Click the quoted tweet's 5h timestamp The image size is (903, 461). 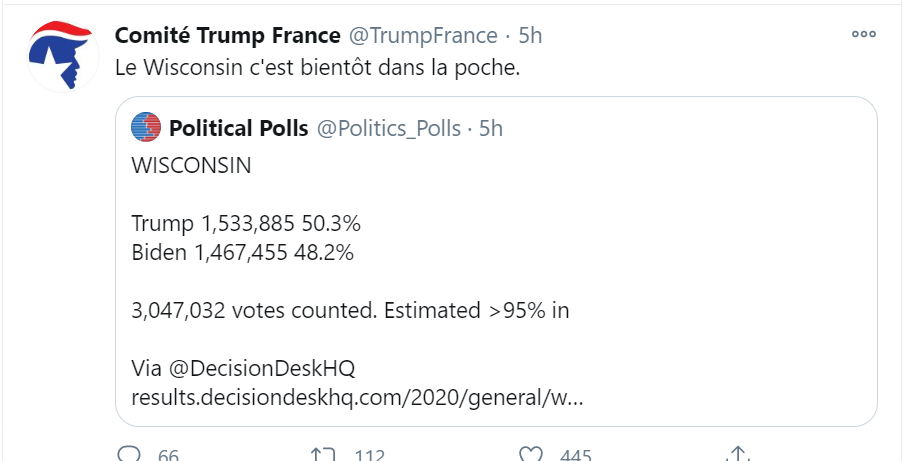[491, 128]
